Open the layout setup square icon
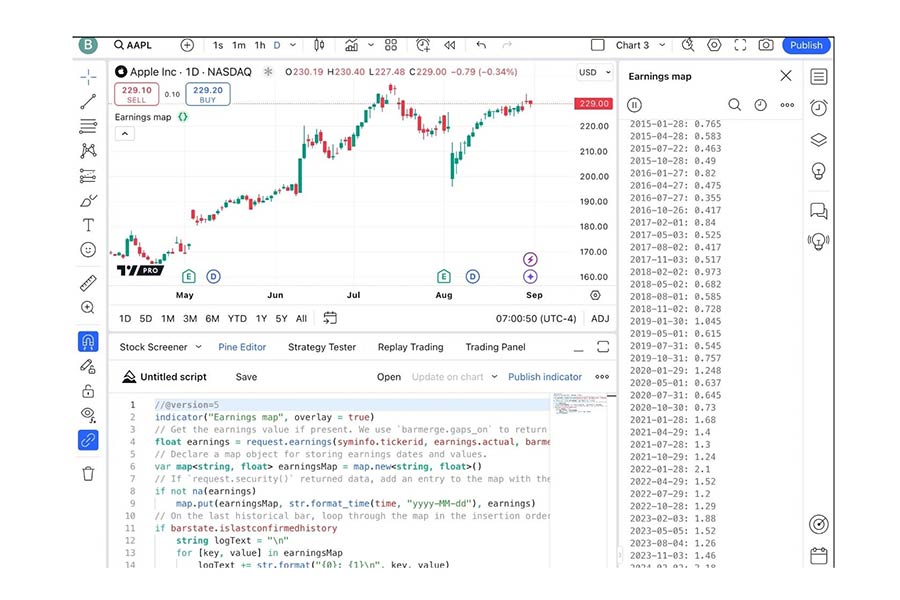Viewport: 900px width, 600px height. (598, 45)
